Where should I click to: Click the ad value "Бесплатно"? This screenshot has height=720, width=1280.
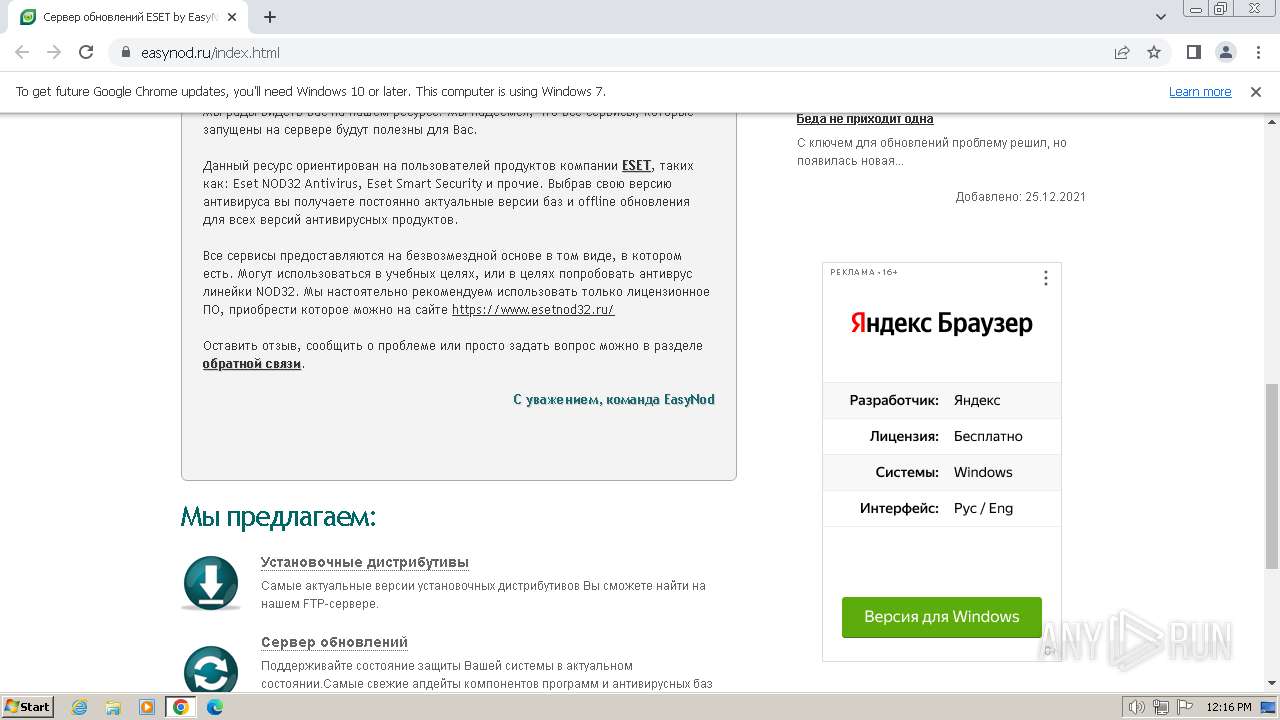pyautogui.click(x=988, y=436)
